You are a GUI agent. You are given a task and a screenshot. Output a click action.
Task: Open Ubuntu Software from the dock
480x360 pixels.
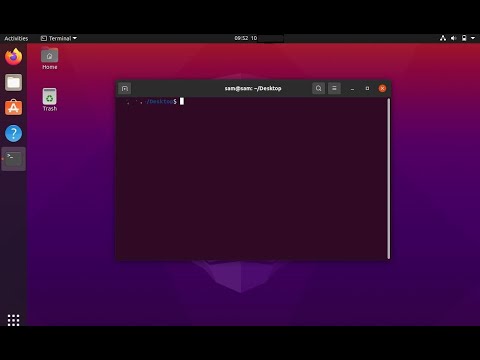tap(13, 107)
